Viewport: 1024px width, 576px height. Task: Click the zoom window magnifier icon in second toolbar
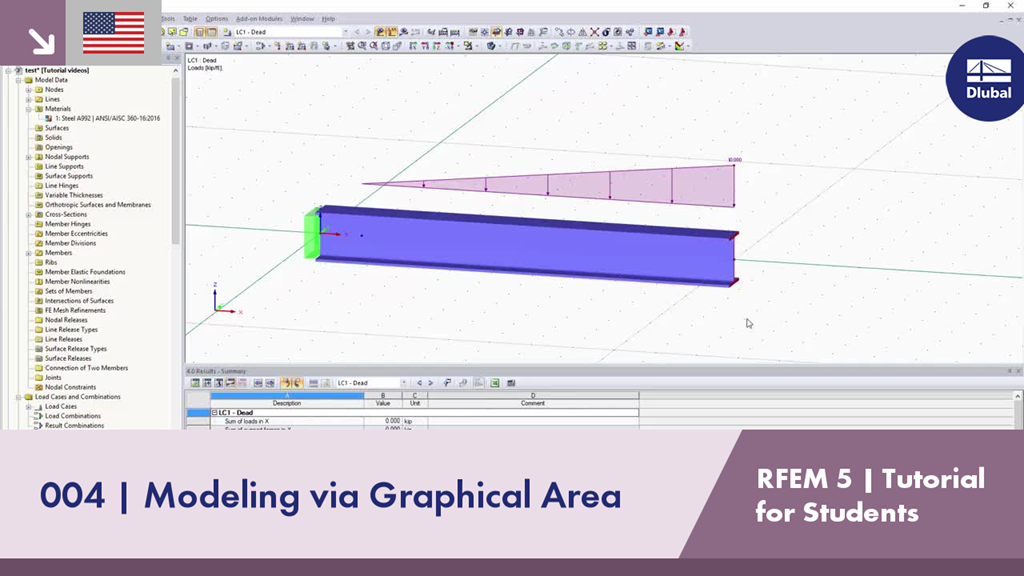361,46
